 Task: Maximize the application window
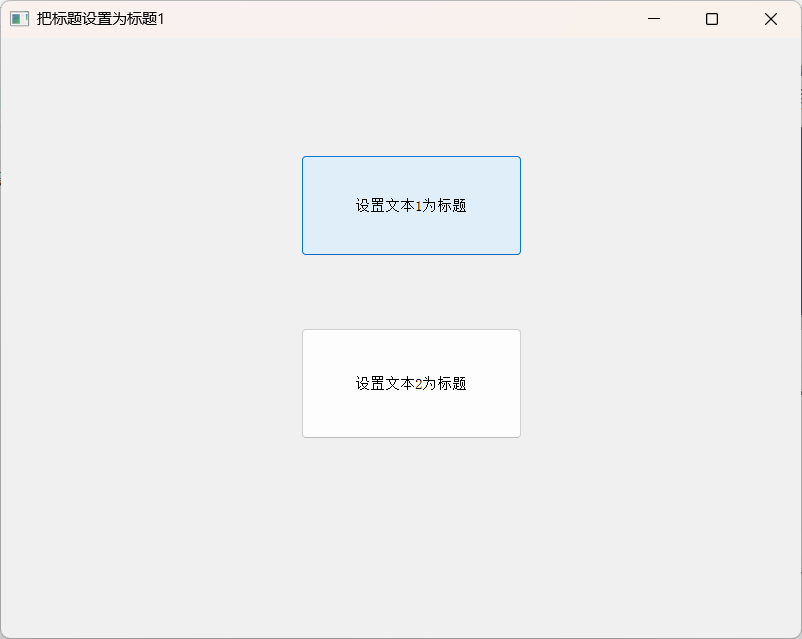click(711, 18)
